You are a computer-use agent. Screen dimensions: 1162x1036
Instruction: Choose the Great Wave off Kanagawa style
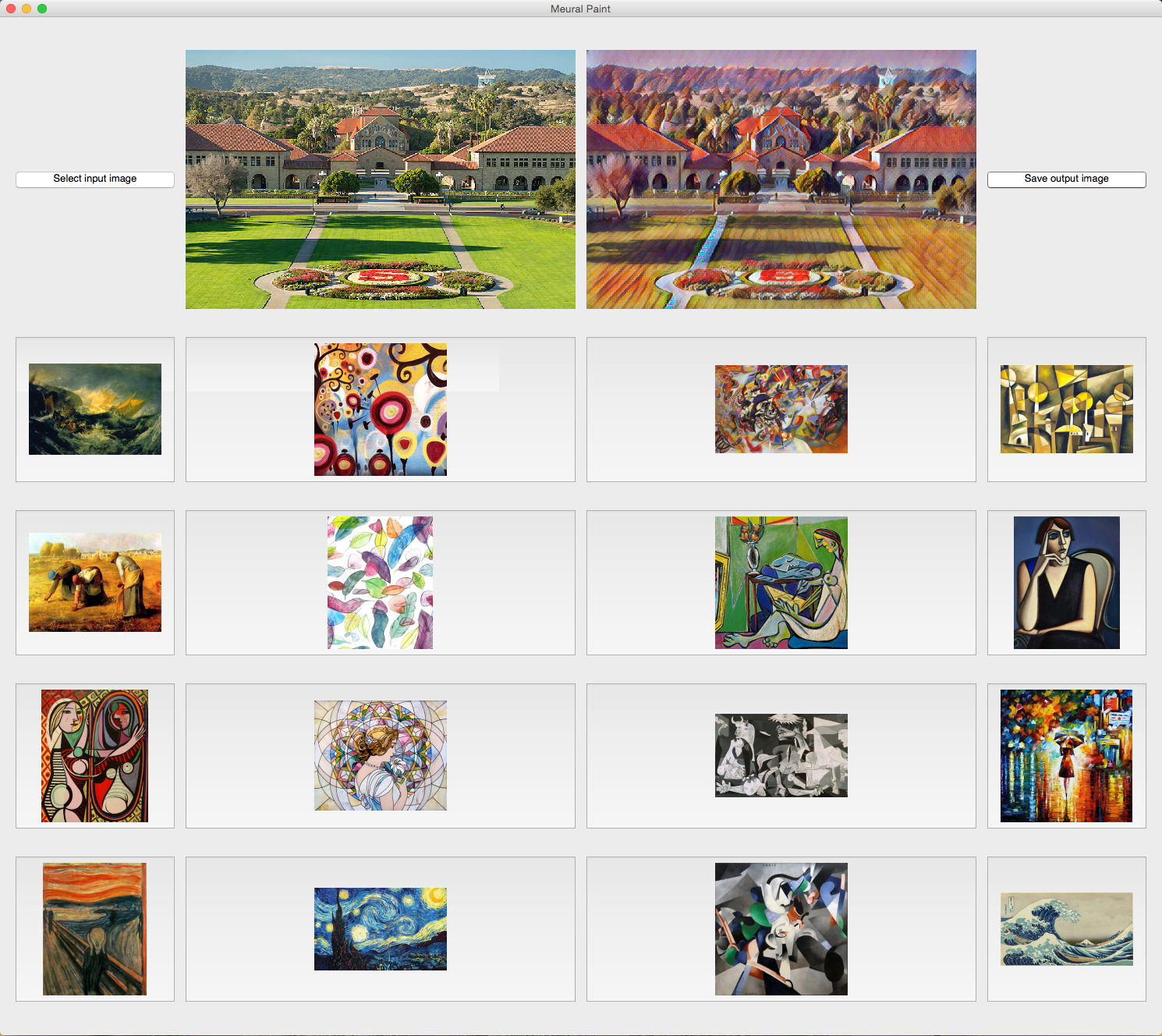pos(1067,929)
